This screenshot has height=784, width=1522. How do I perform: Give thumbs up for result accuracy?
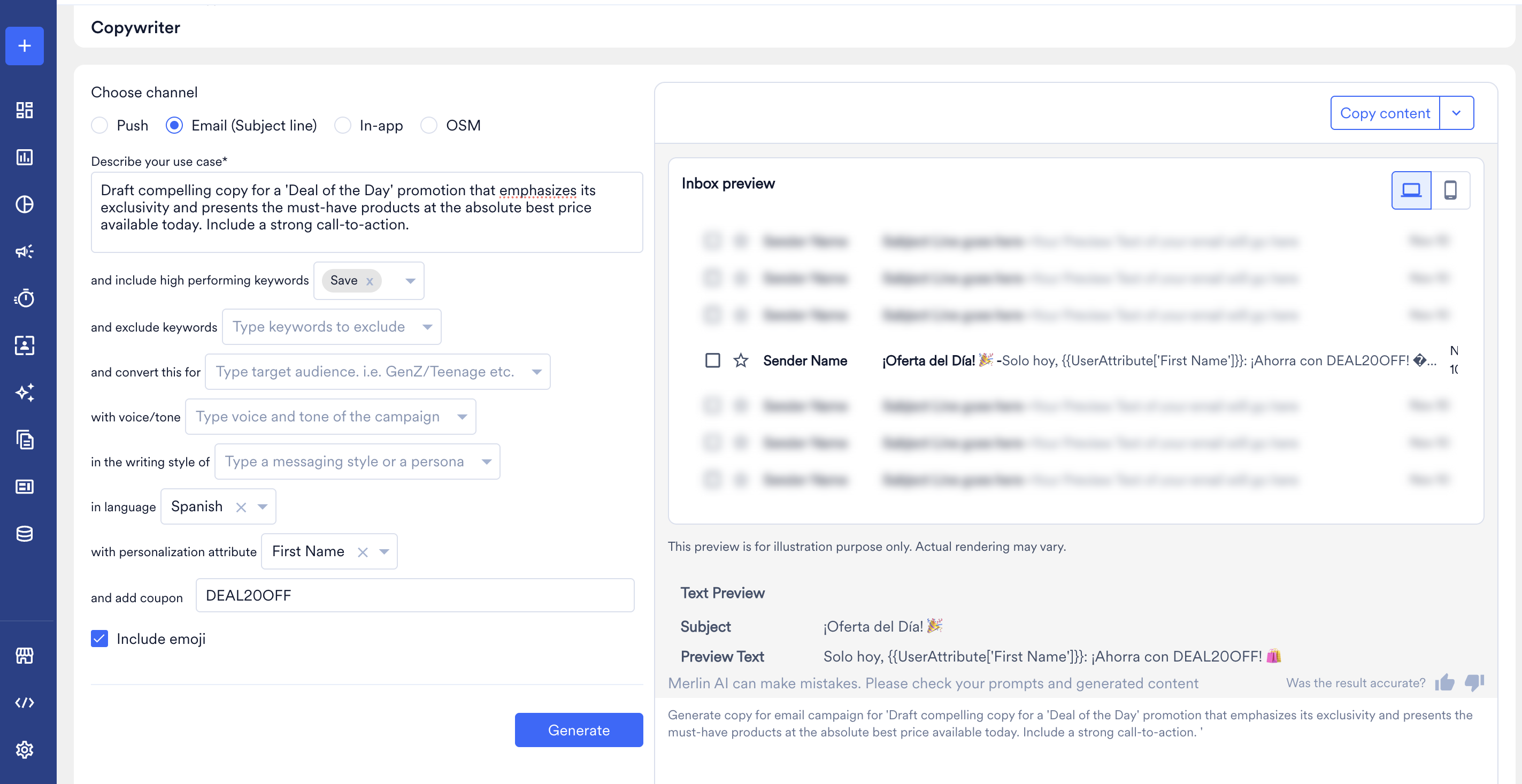[1444, 682]
